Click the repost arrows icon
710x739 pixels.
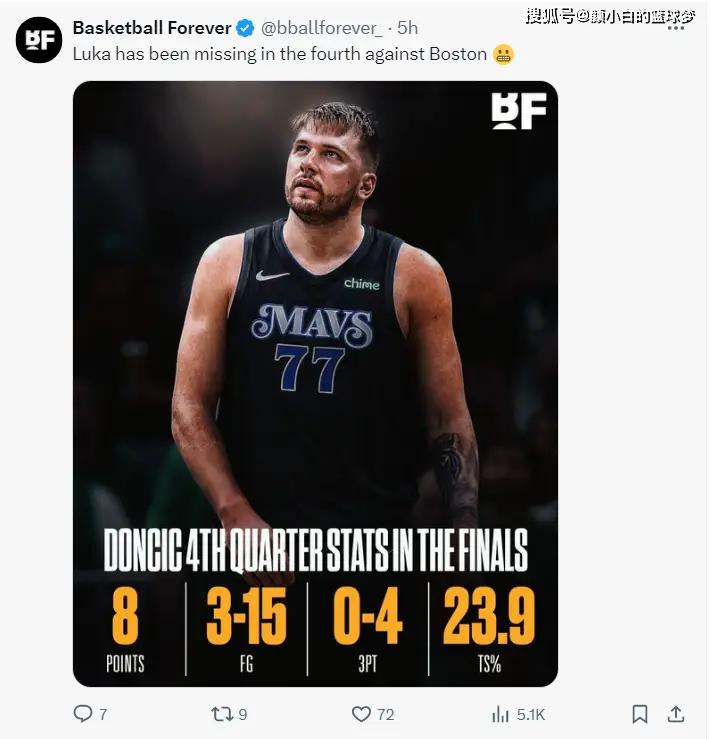click(x=221, y=714)
